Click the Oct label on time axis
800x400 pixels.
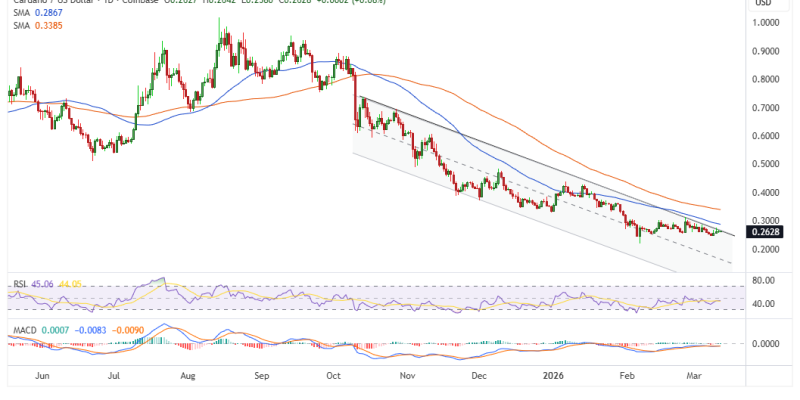click(336, 378)
